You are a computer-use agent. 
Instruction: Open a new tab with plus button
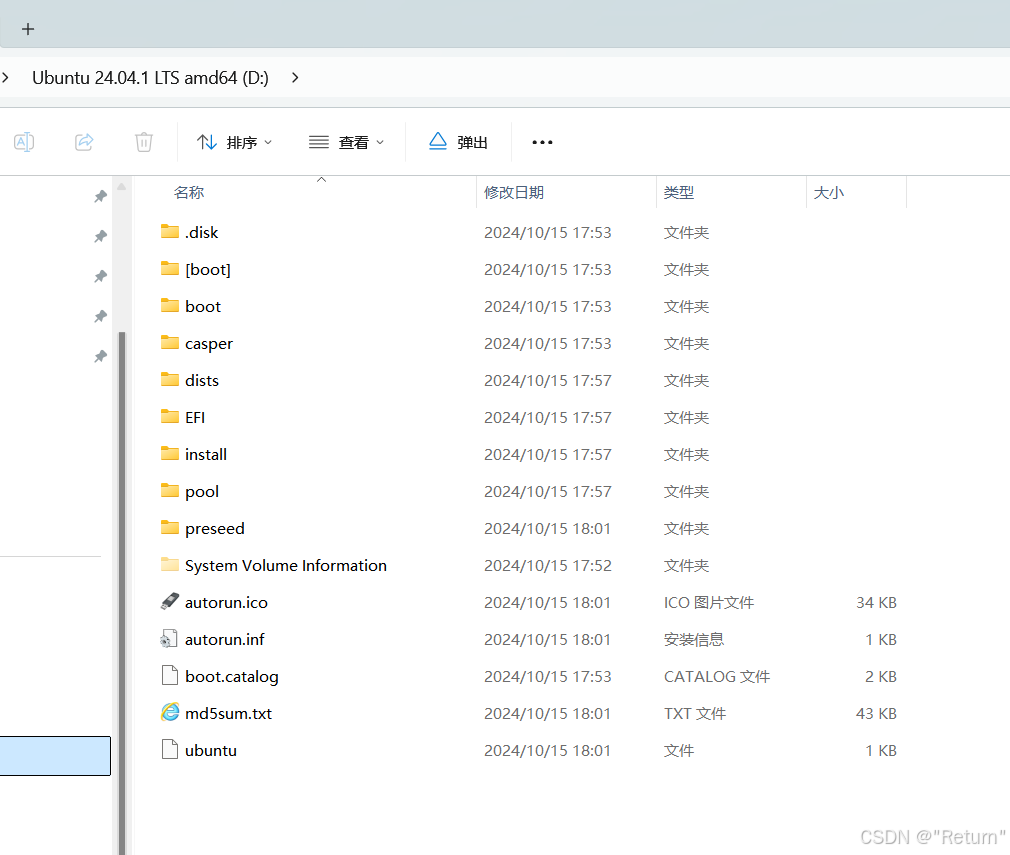tap(28, 29)
